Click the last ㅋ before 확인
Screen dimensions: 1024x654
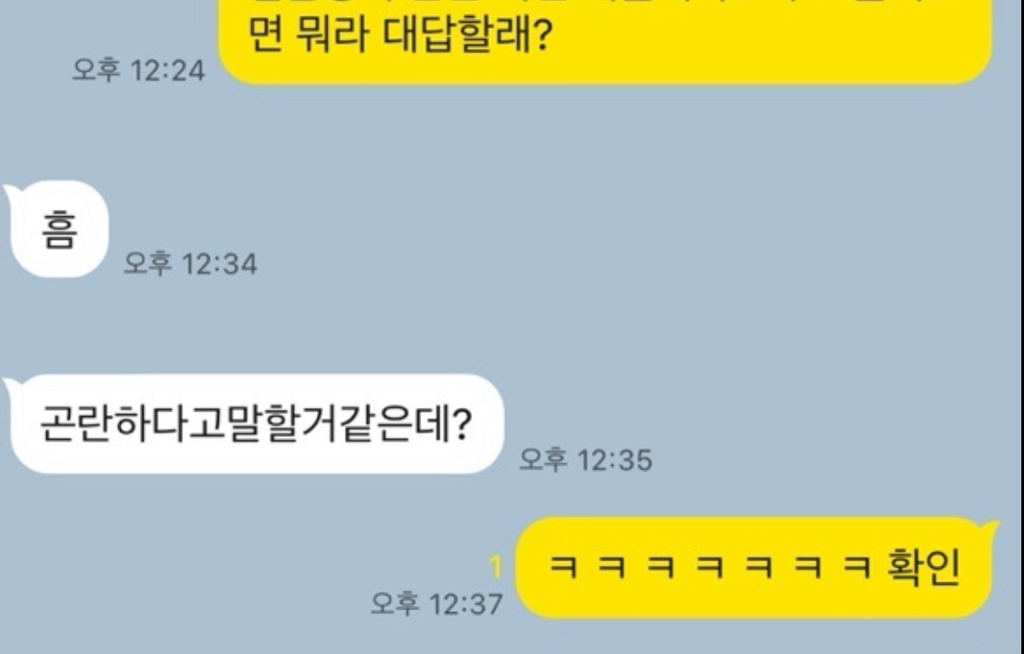(857, 567)
